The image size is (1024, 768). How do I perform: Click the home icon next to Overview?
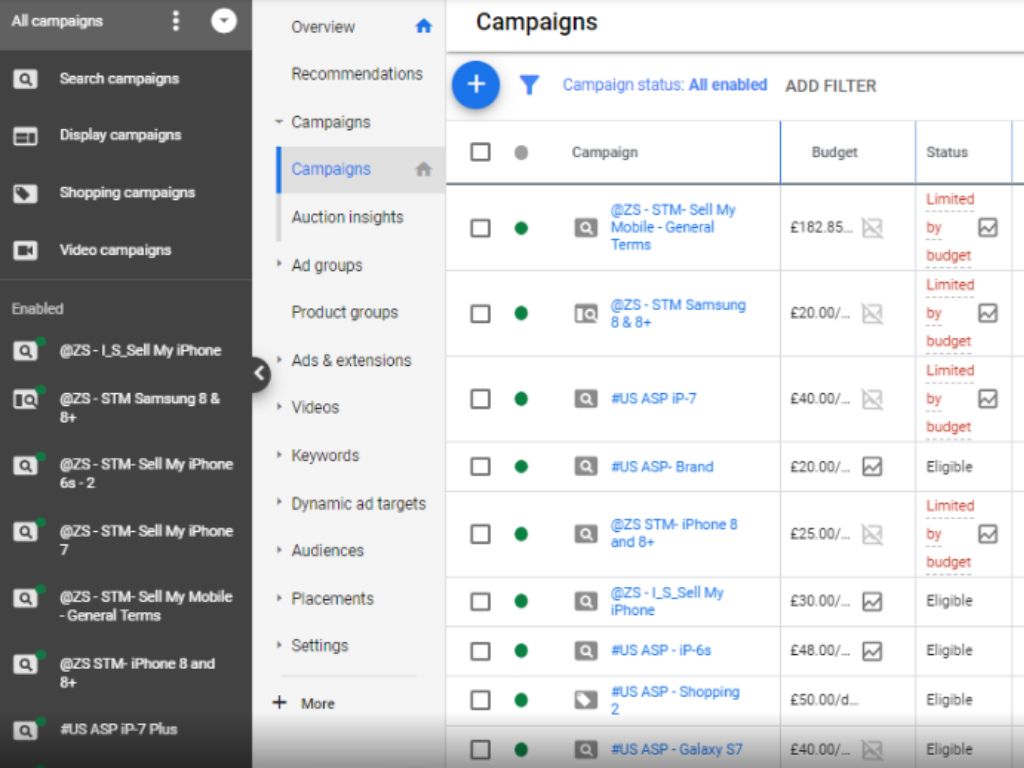pyautogui.click(x=423, y=27)
